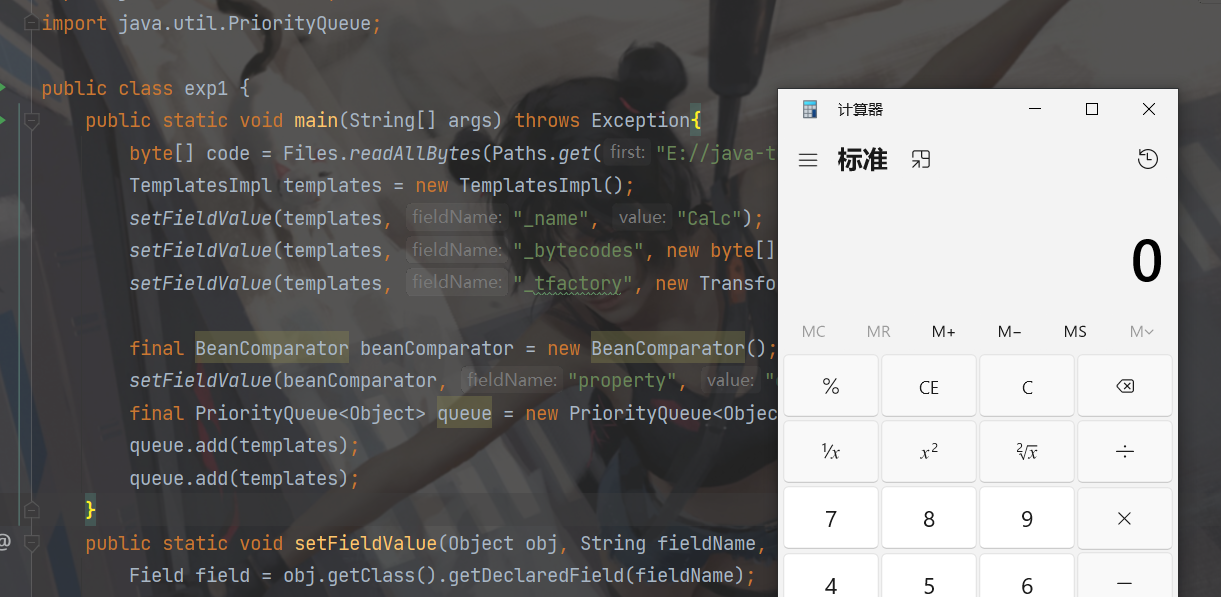Click setFieldValue method name in its declaration
1221x597 pixels.
click(x=366, y=543)
